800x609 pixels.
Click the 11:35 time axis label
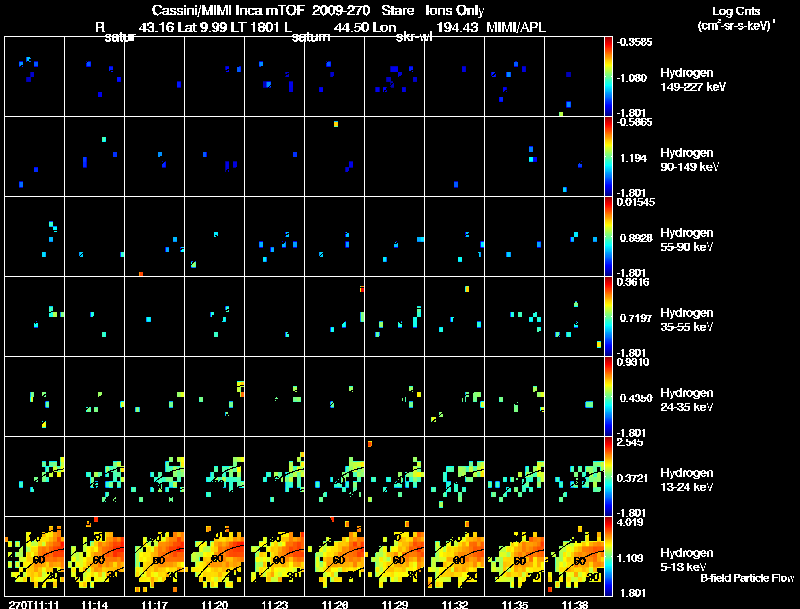click(515, 605)
